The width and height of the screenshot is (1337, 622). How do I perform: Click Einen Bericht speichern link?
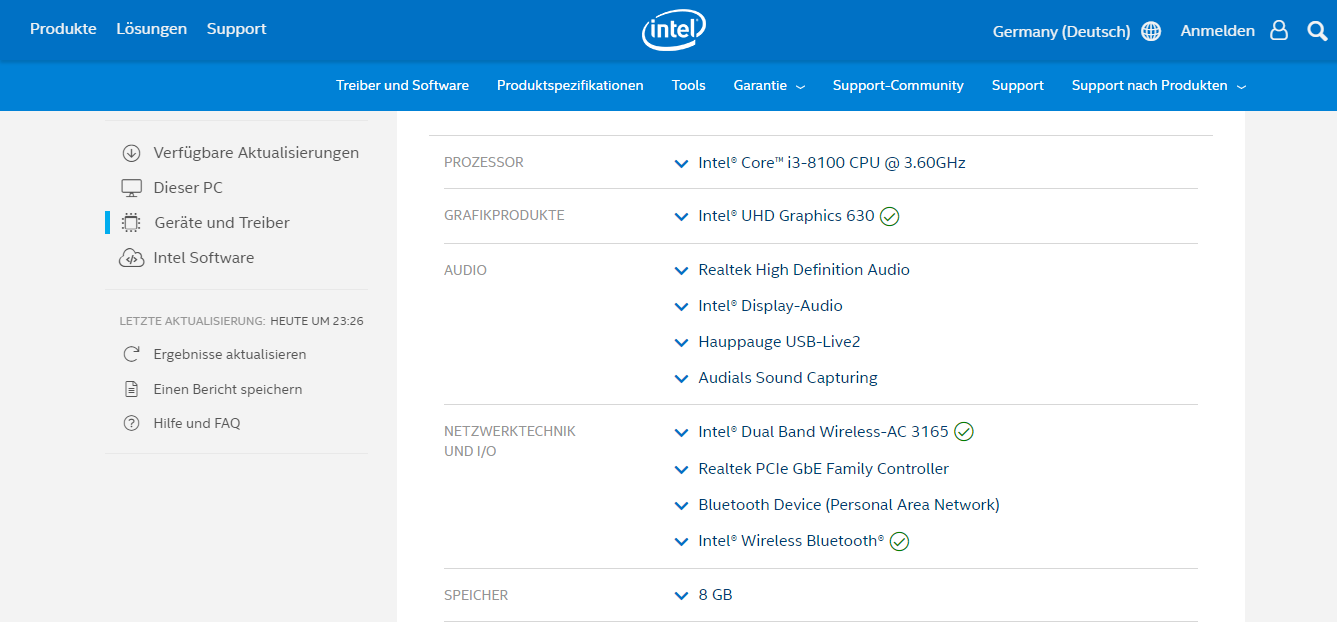coord(228,389)
